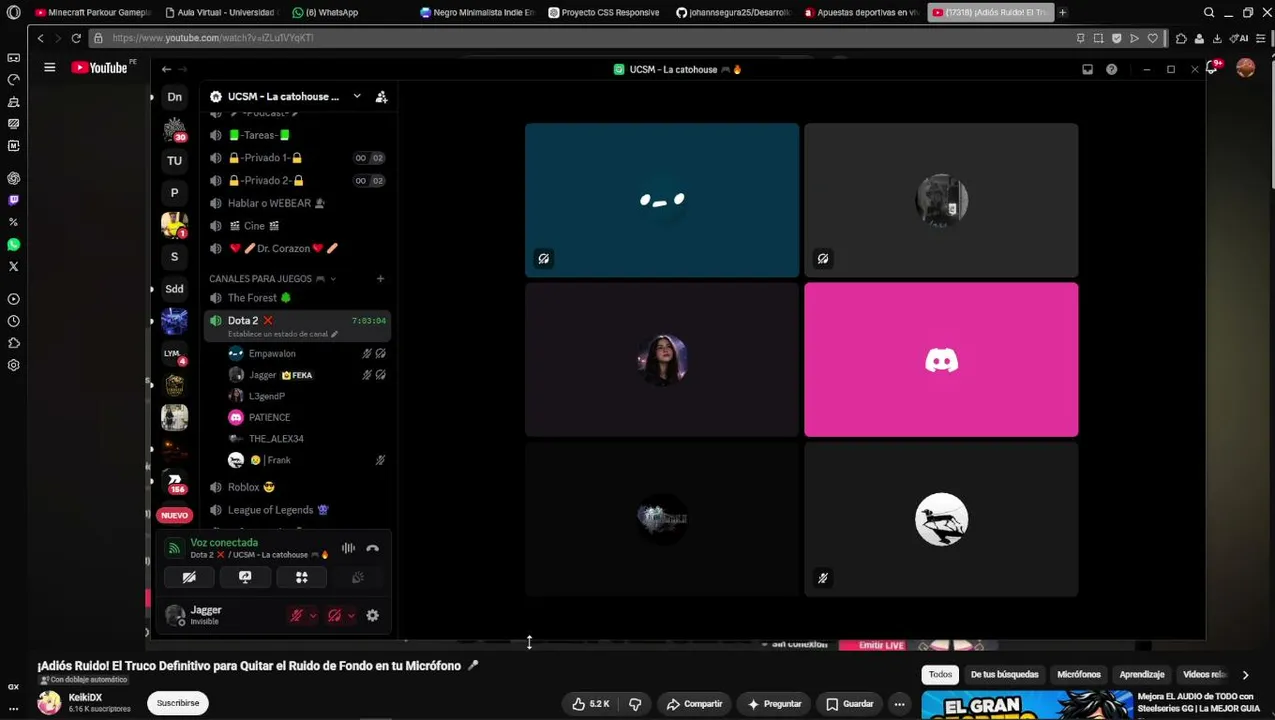This screenshot has height=720, width=1275.
Task: Disconnect from voice call
Action: click(372, 548)
